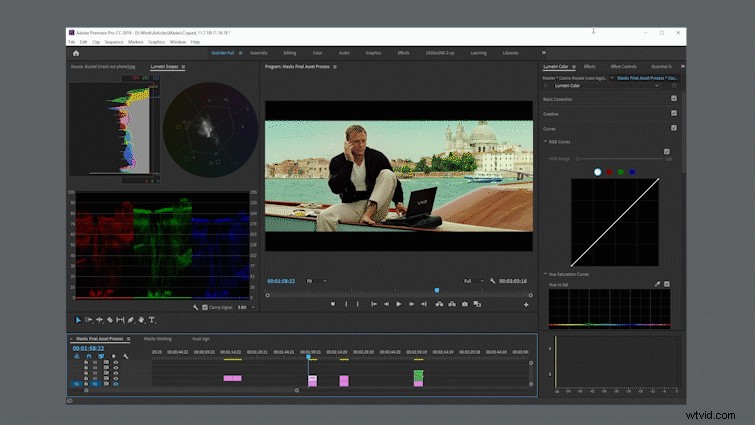Select the white luma curve swatch
The height and width of the screenshot is (425, 755).
tap(598, 172)
